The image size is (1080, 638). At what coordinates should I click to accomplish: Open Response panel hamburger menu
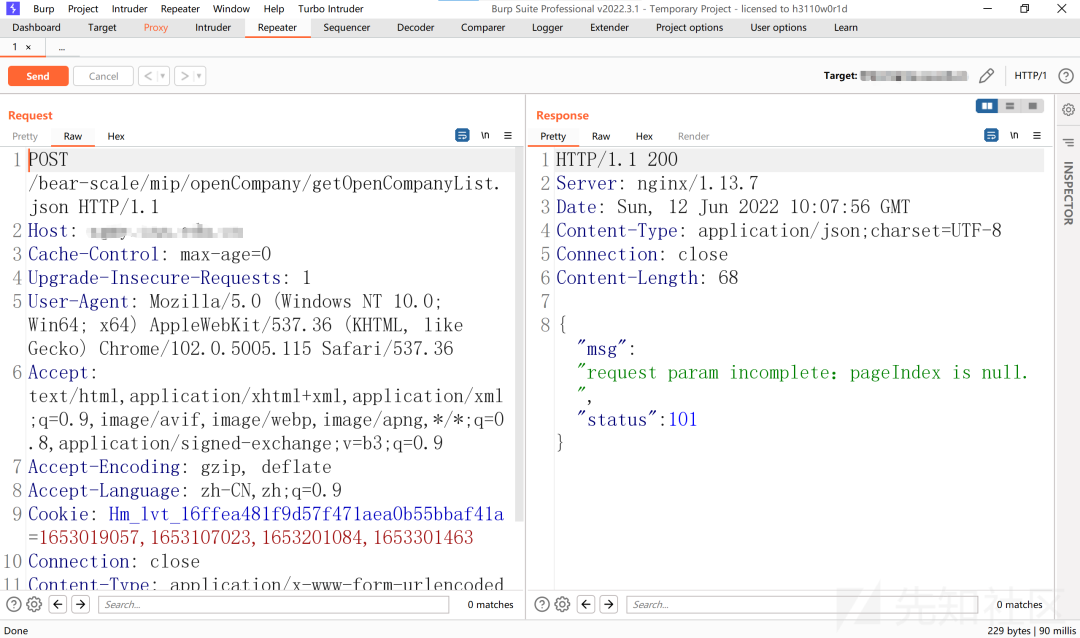coord(1037,136)
